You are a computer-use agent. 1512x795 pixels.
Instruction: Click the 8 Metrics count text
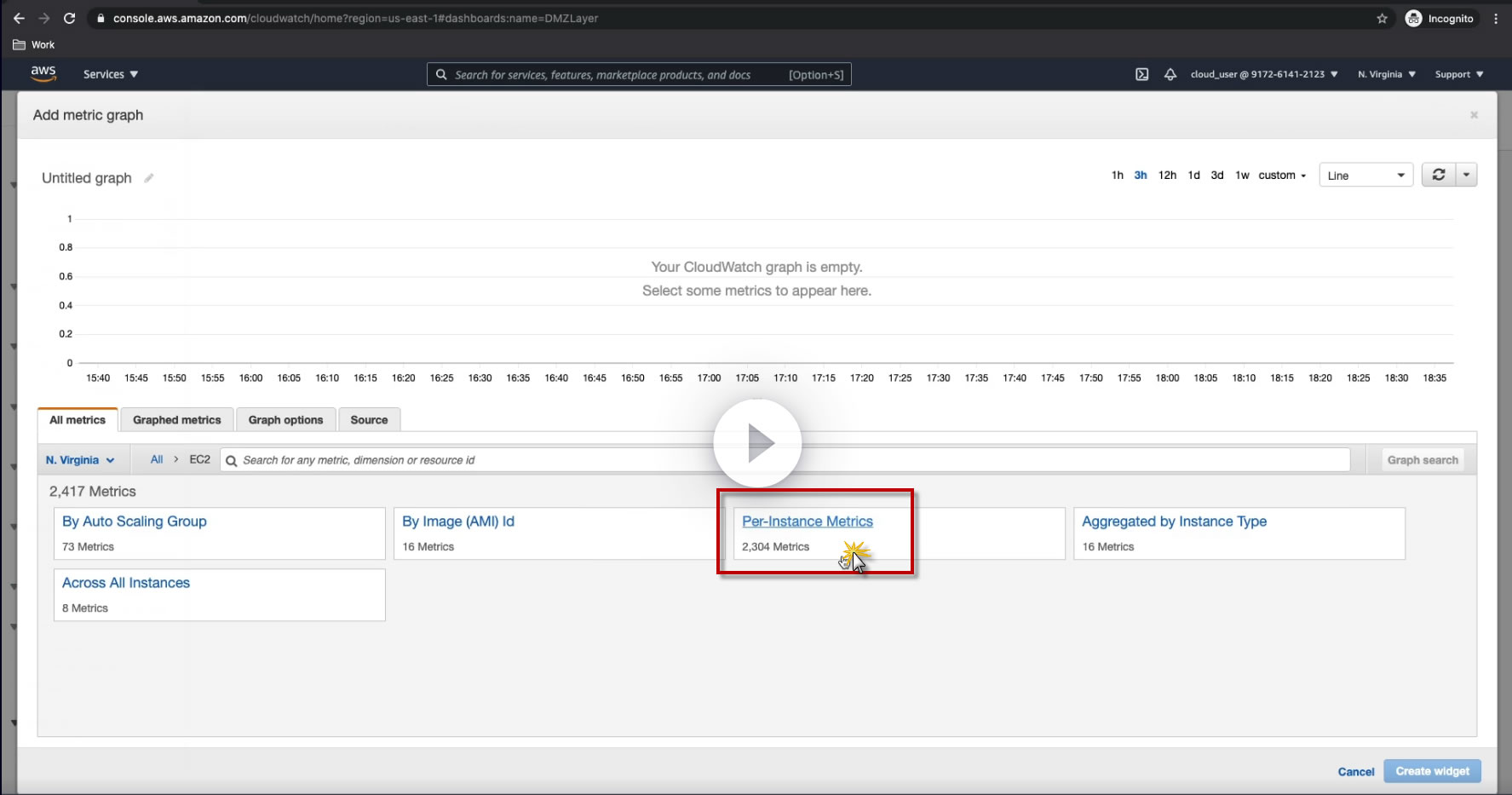[x=85, y=608]
